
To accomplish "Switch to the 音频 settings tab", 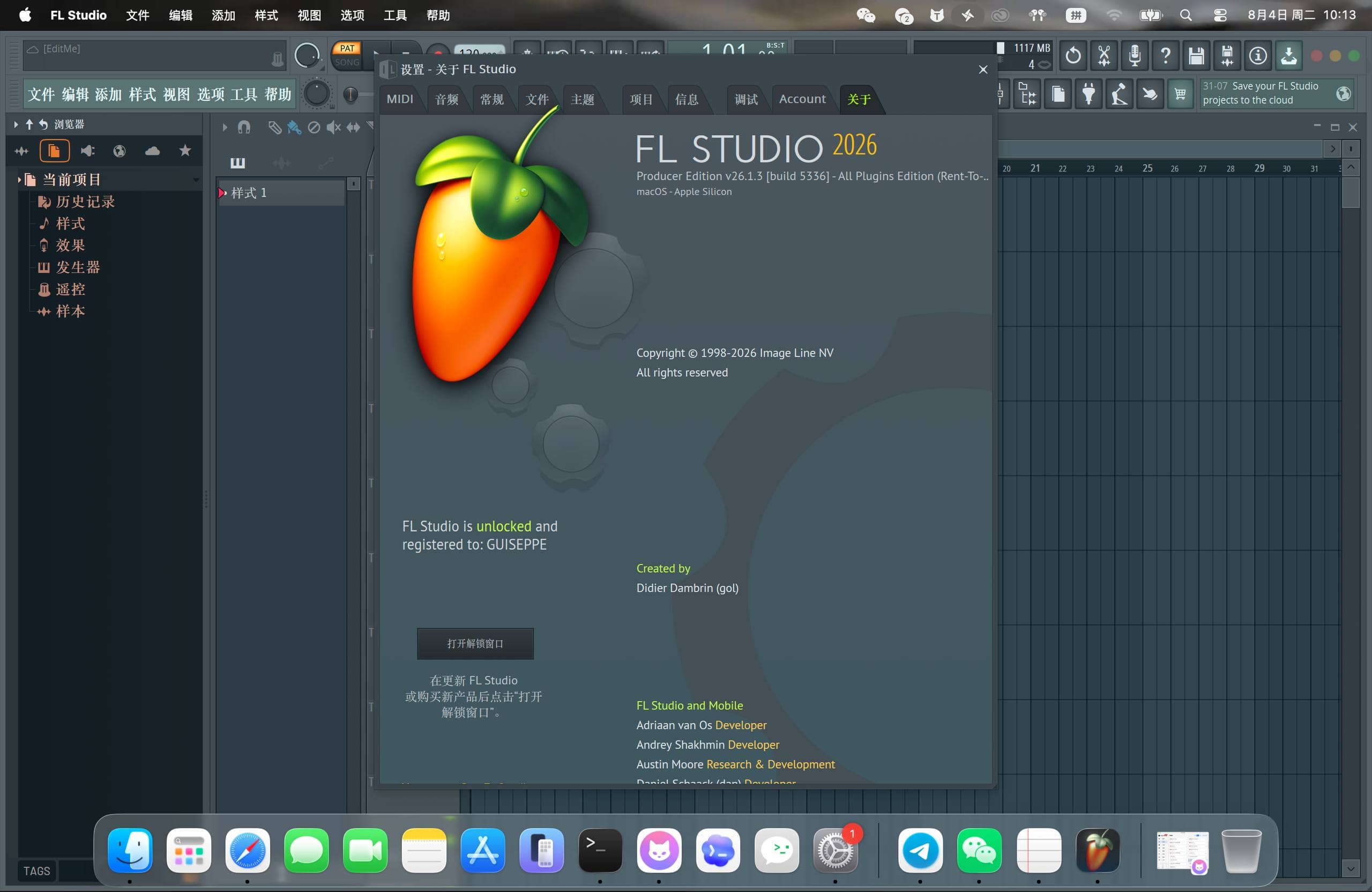I will pyautogui.click(x=447, y=99).
